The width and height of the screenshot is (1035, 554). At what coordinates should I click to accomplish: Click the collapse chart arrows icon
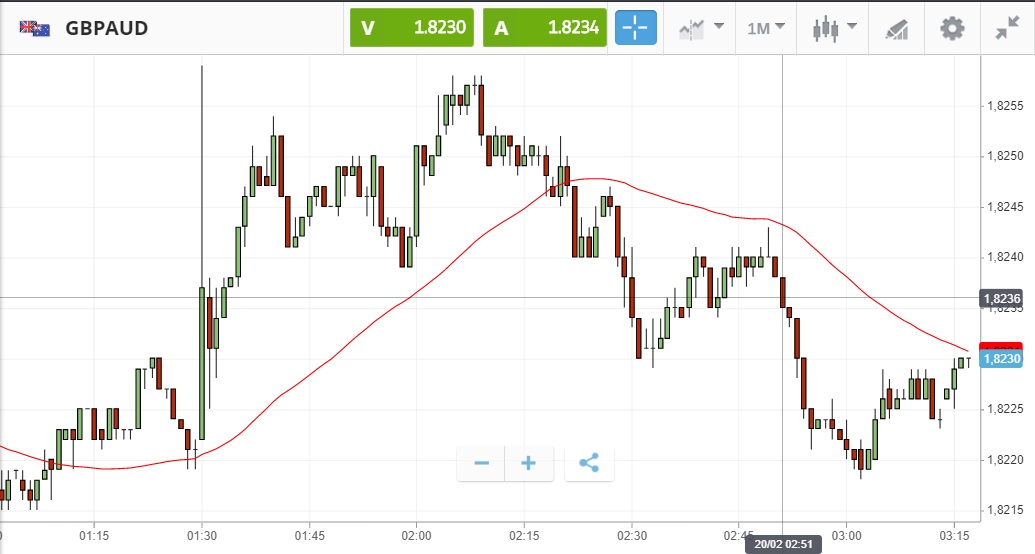coord(1007,28)
